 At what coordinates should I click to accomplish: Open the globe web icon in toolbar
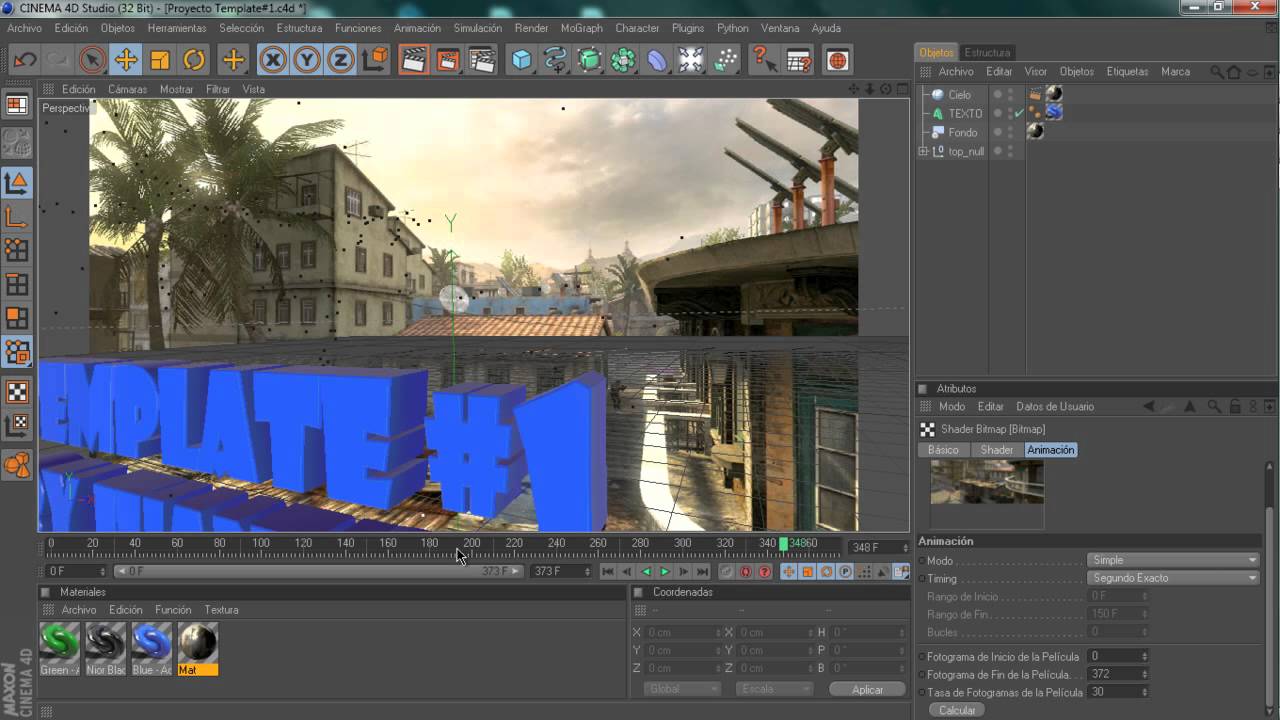pos(838,60)
